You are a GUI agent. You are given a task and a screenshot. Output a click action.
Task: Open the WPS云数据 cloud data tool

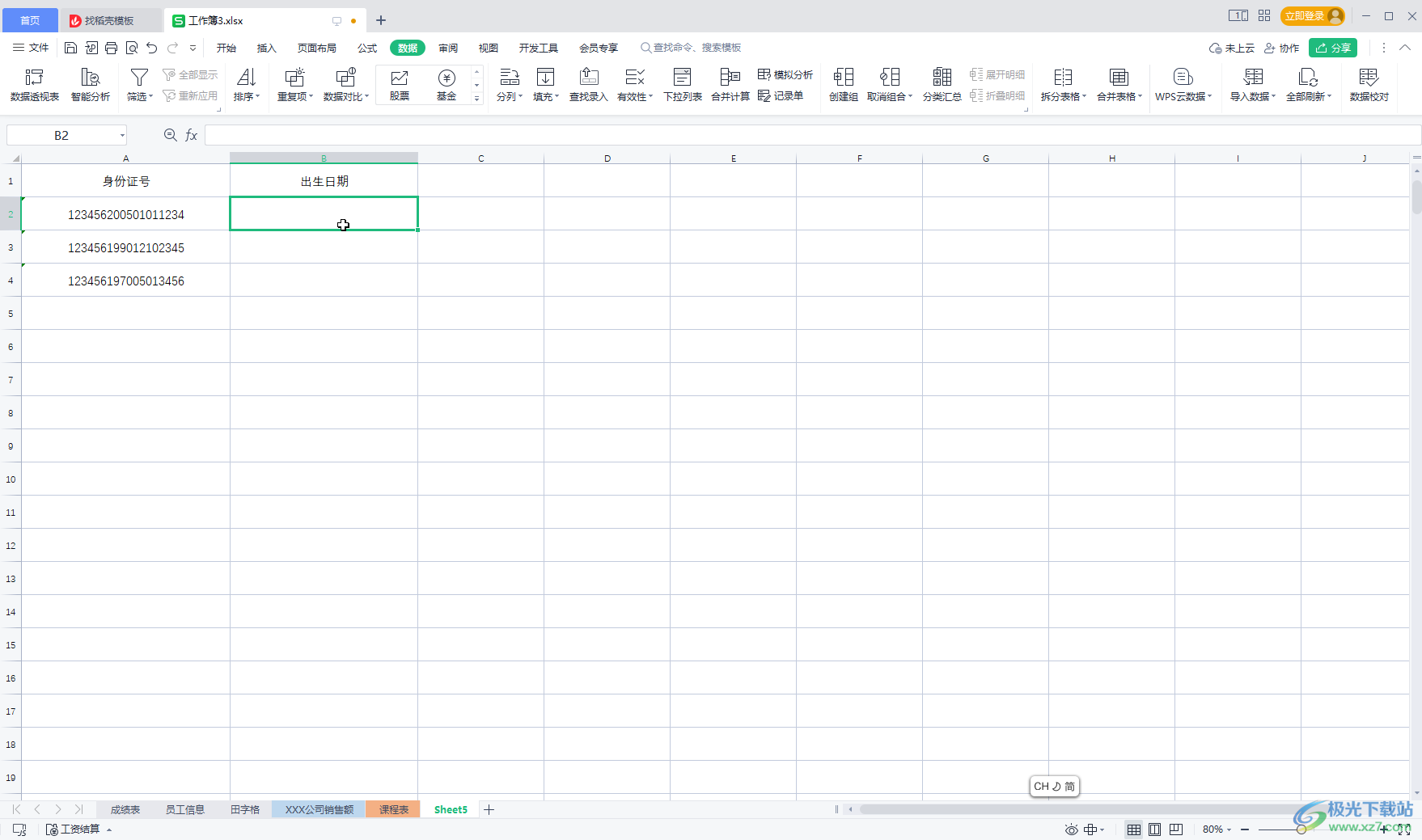pos(1183,85)
